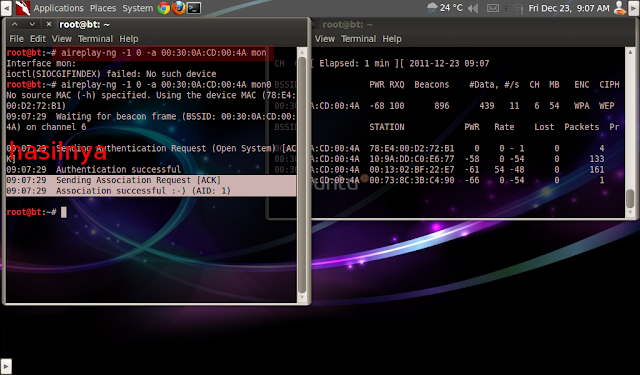This screenshot has width=640, height=375.
Task: Click station MAC 00:73:8C:3B:C4:90
Action: 411,180
